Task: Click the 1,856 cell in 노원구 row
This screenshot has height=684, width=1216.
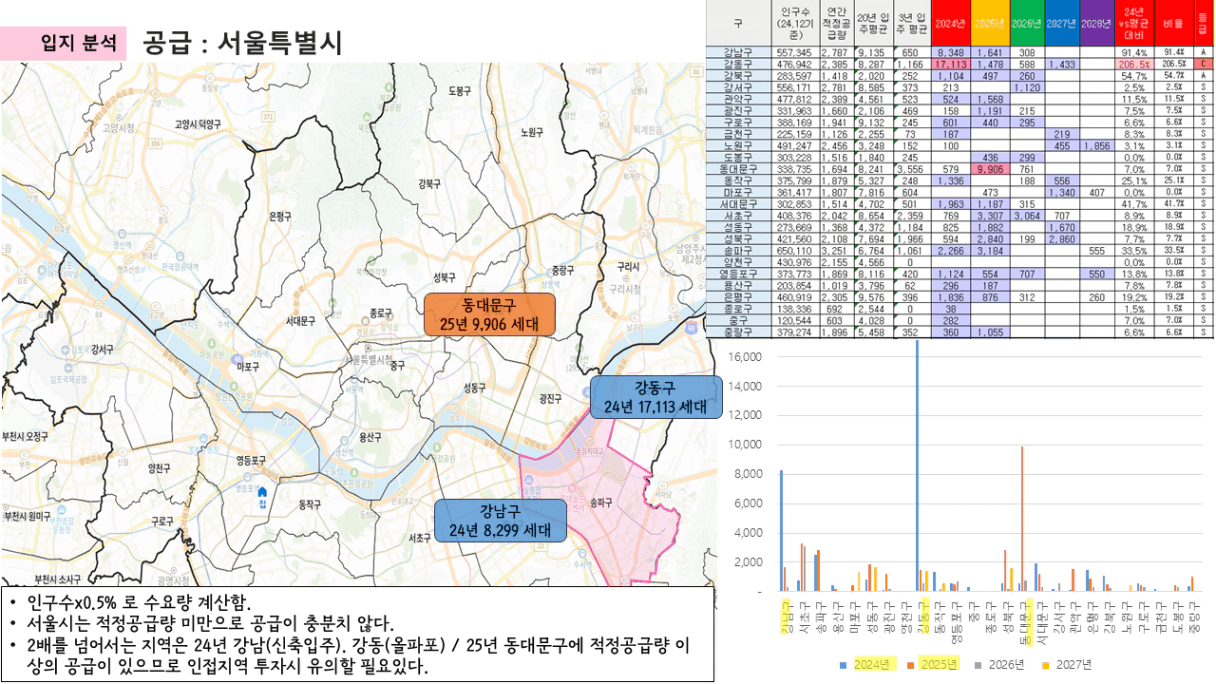Action: click(x=1097, y=145)
